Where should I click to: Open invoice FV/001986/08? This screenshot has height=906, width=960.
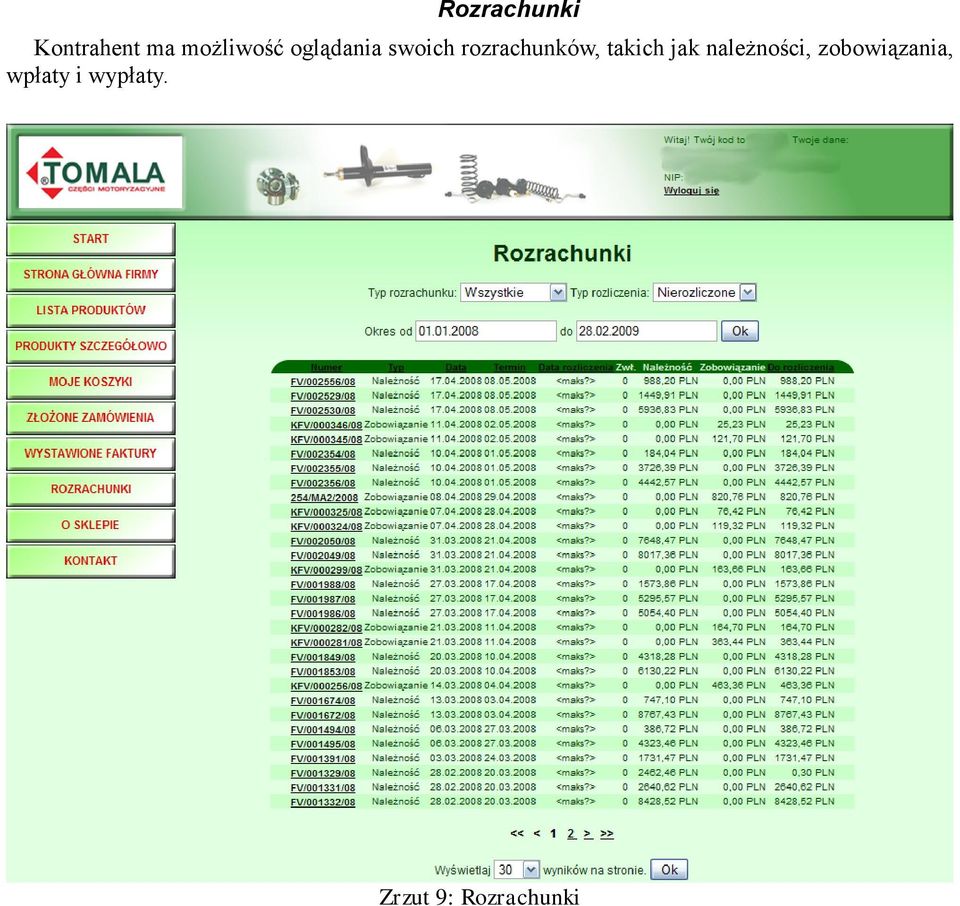(x=323, y=614)
